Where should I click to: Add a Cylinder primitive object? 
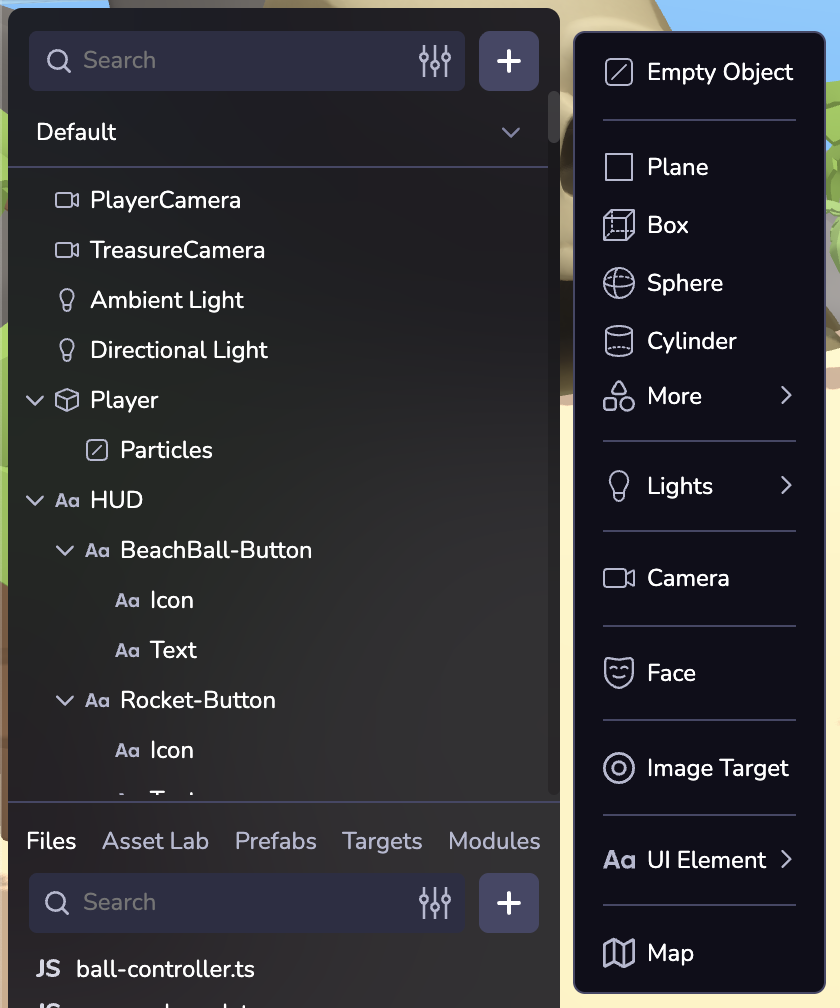(691, 341)
